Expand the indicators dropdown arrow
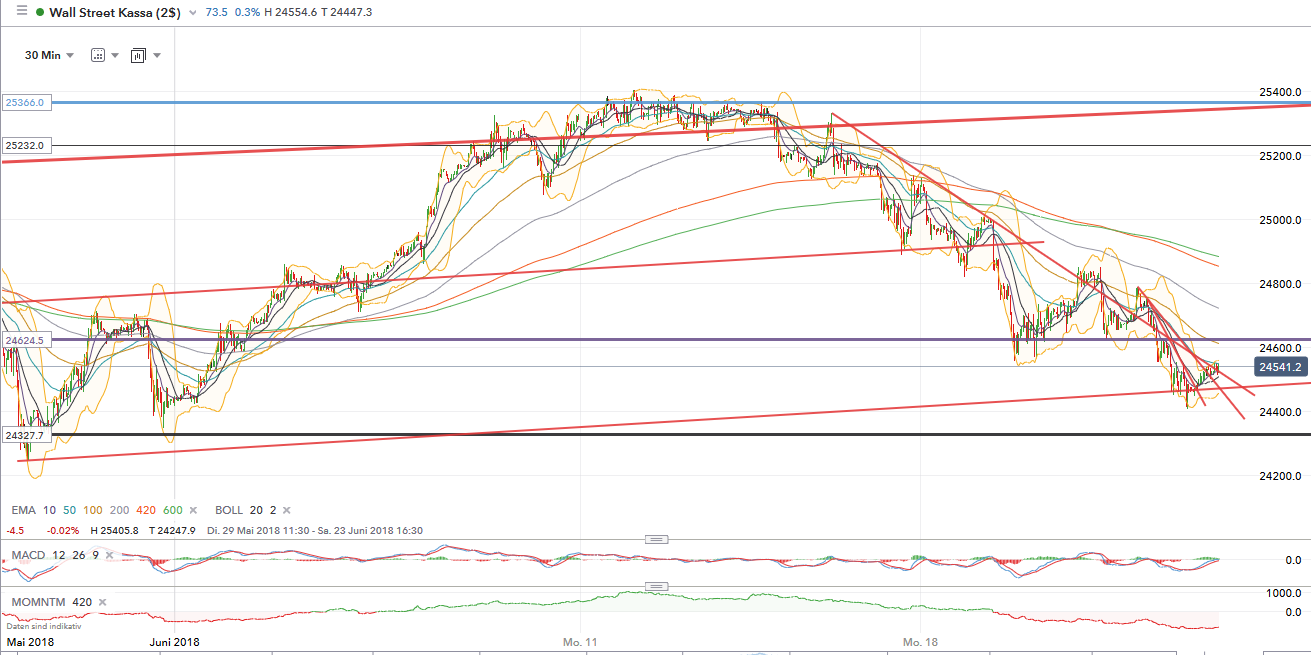The image size is (1311, 655). point(156,55)
